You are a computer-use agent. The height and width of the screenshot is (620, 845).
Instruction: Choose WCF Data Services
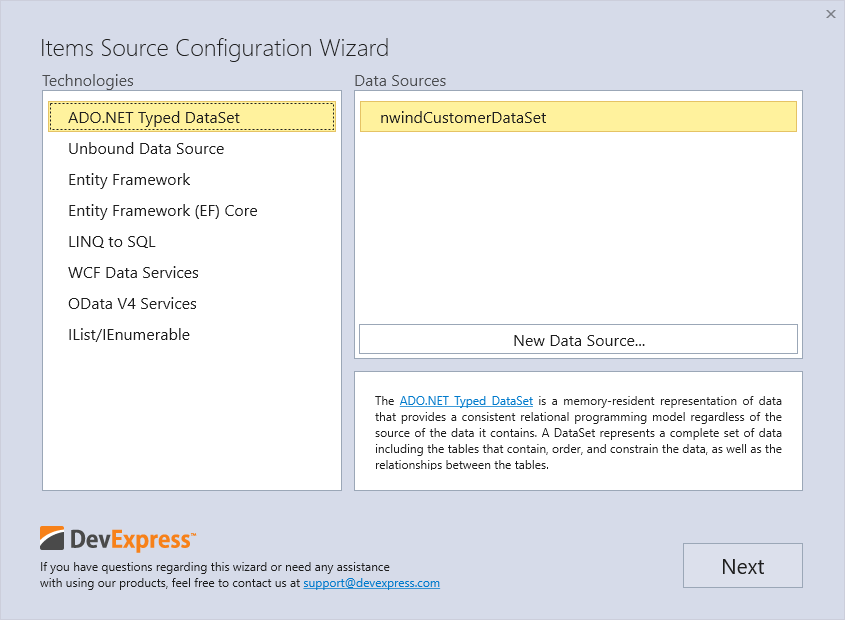coord(192,272)
